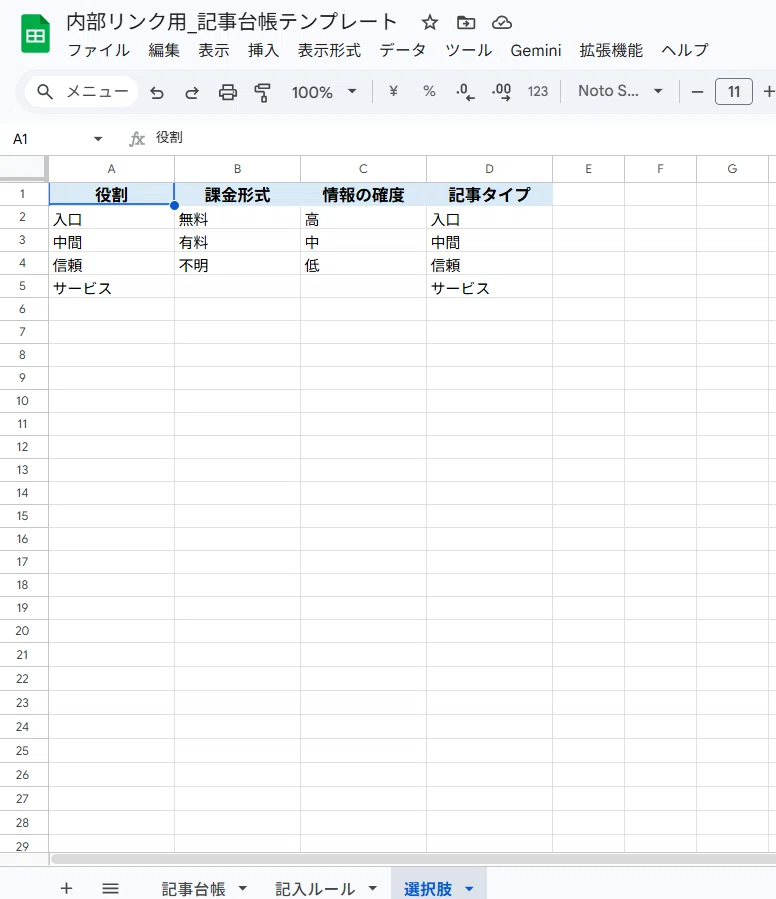The image size is (776, 899).
Task: Check the cloud save status icon
Action: pyautogui.click(x=502, y=23)
